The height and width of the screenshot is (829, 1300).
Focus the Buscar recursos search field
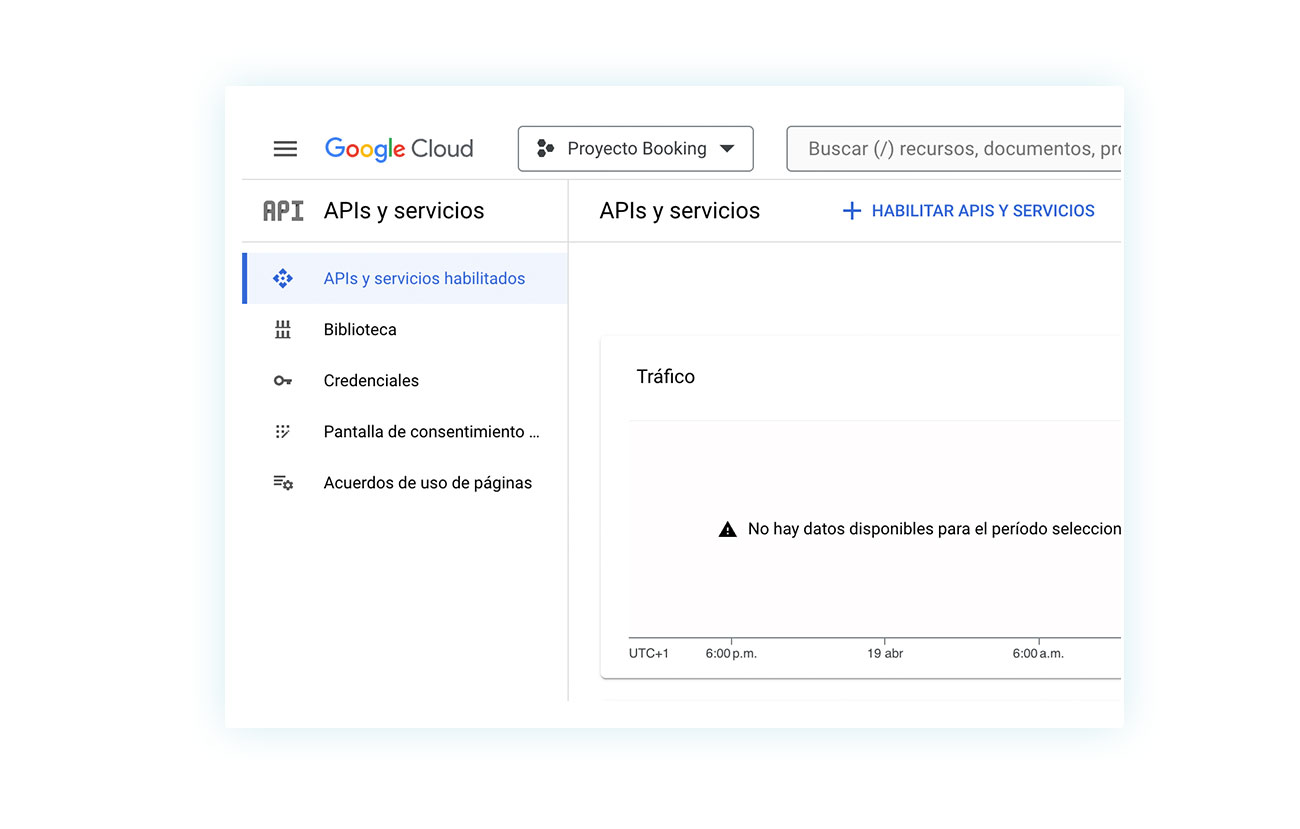pyautogui.click(x=954, y=149)
